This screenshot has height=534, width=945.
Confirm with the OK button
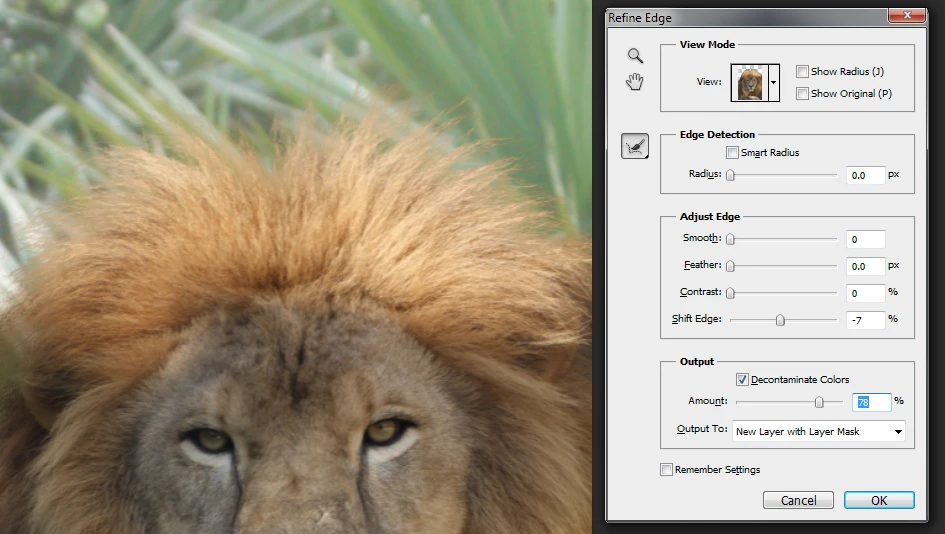tap(879, 500)
